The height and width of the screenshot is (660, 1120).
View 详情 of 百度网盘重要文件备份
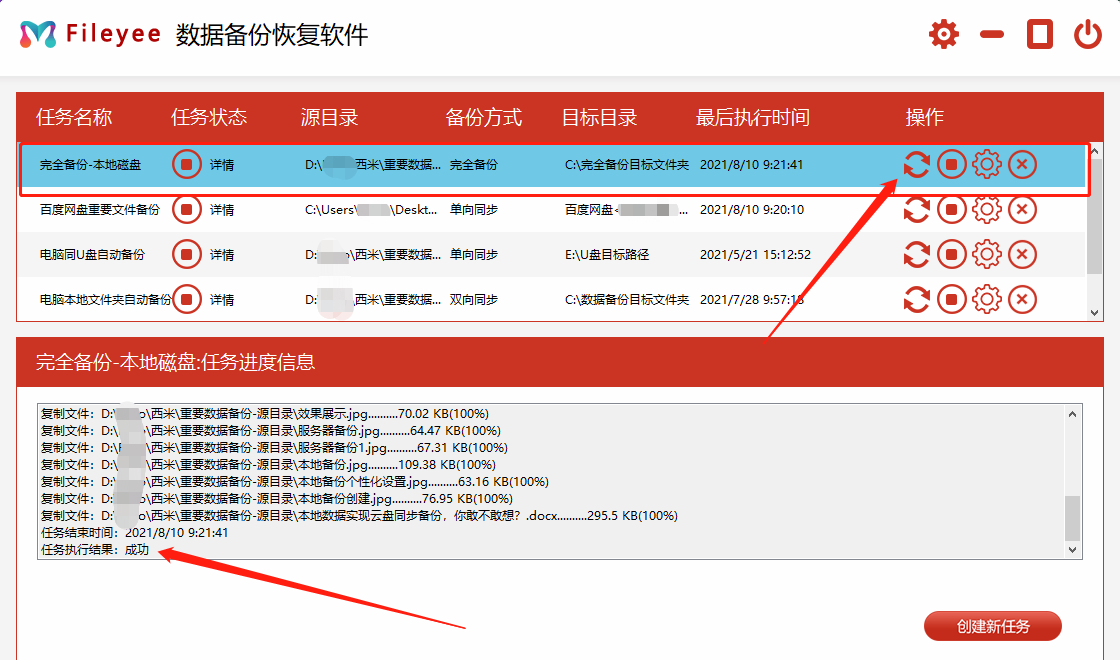[222, 210]
